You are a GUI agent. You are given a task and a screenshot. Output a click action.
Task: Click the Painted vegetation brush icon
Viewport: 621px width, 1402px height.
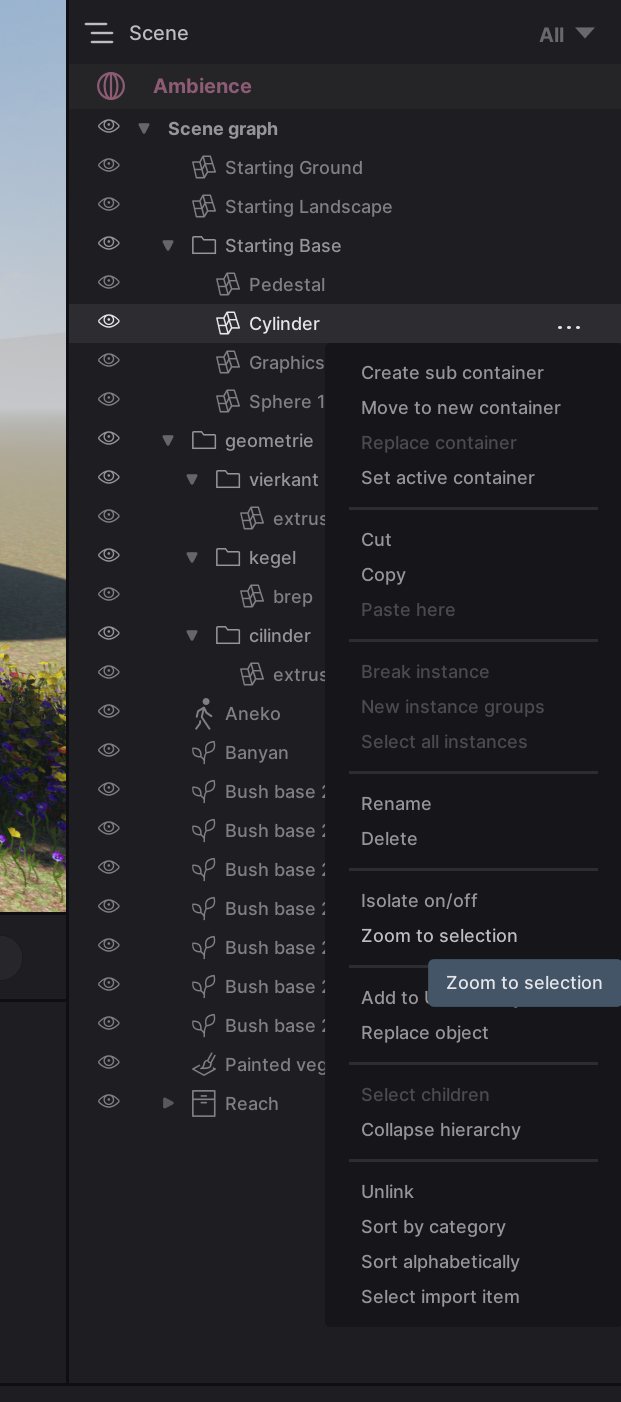pos(204,1065)
